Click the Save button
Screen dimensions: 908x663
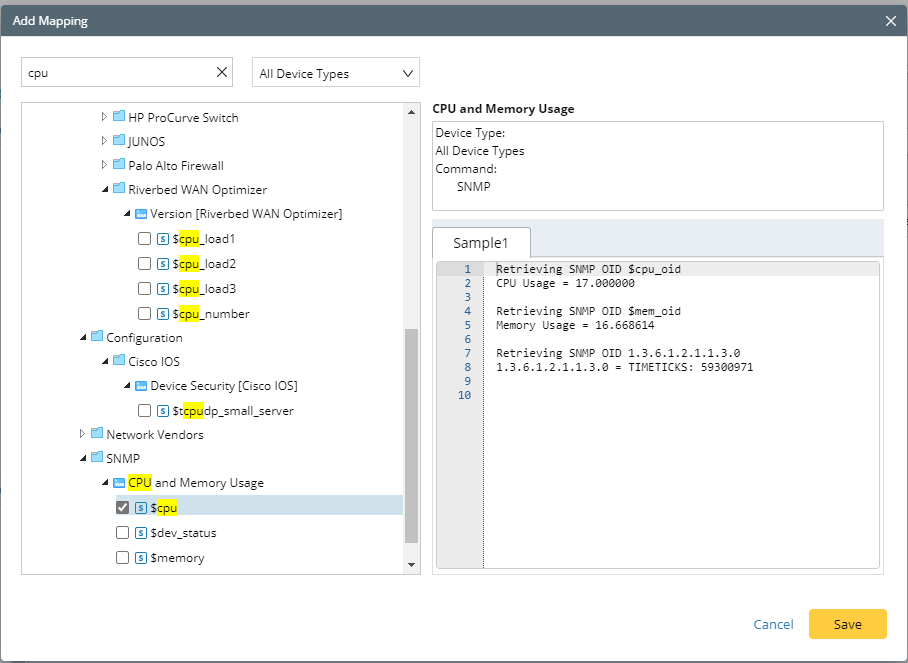847,624
